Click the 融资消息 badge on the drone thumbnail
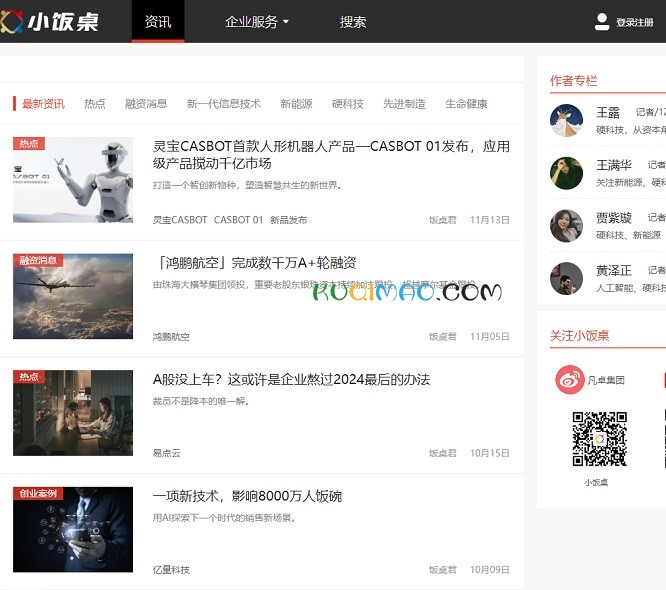This screenshot has height=590, width=666. pos(38,260)
